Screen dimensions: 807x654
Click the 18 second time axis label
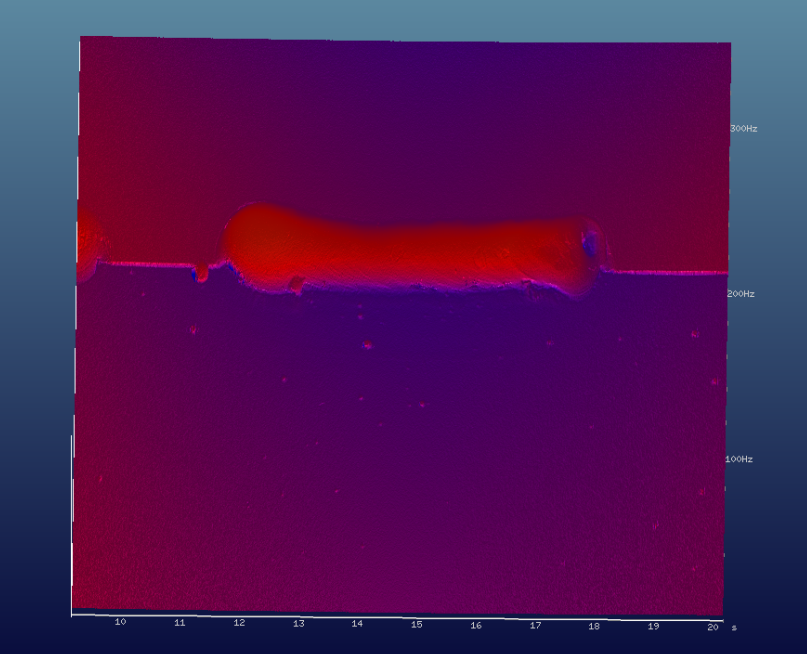coord(594,626)
